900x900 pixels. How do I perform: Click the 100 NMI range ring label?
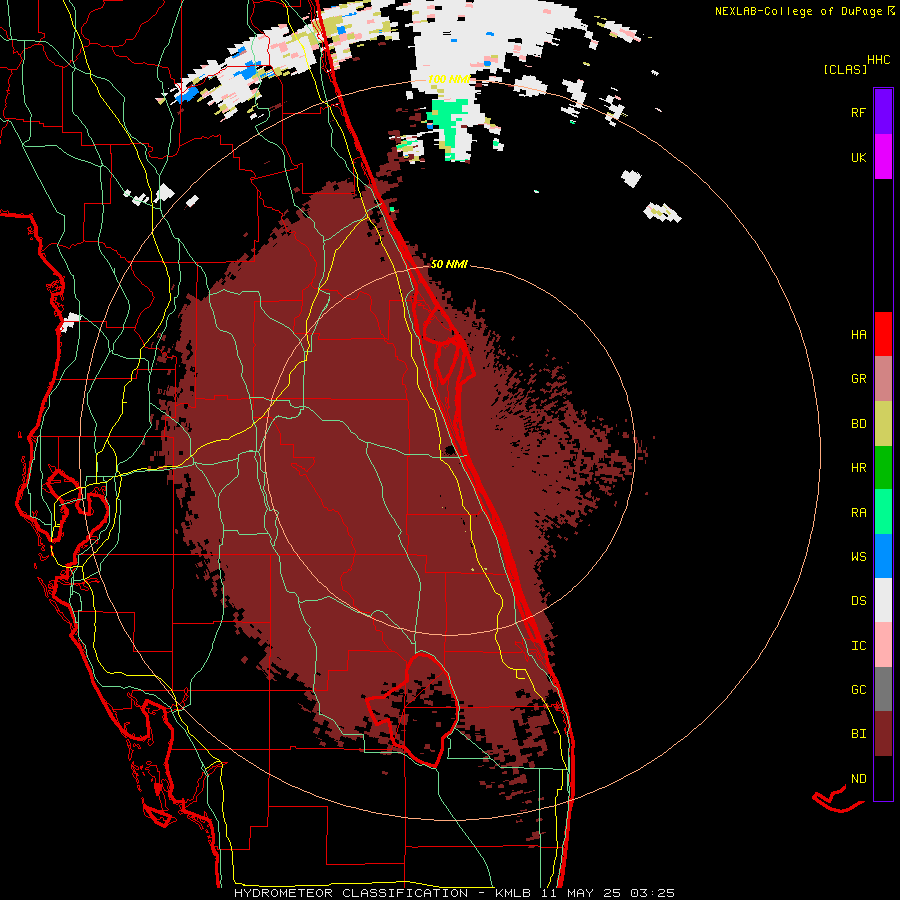pos(449,79)
